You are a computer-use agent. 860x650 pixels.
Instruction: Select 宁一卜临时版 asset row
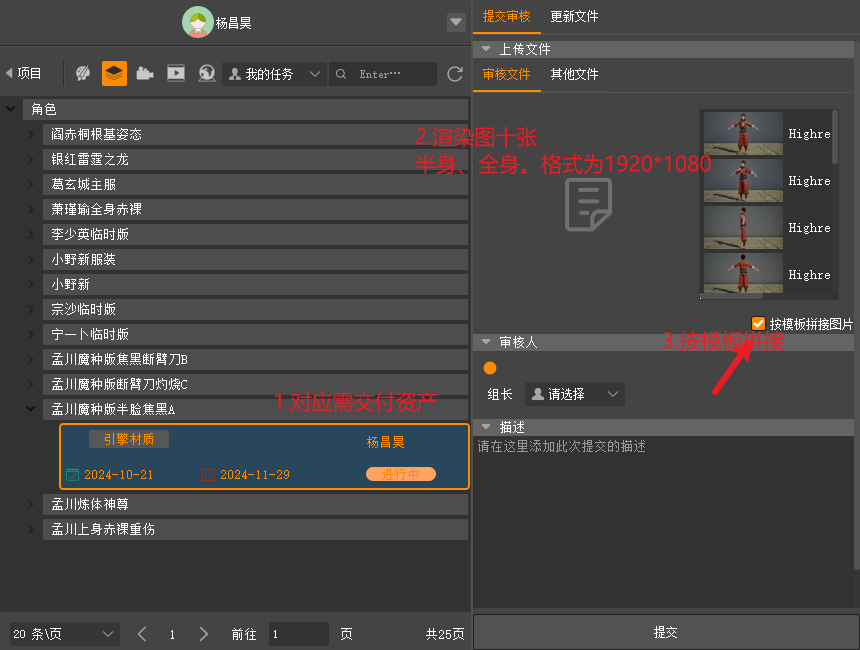255,335
